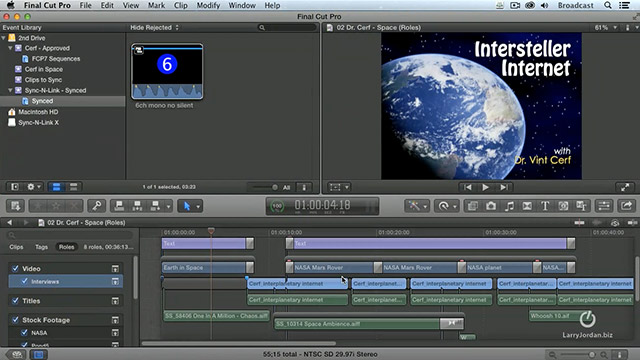This screenshot has height=360, width=640.
Task: Toggle the Inspector sliders icon
Action: pyautogui.click(x=604, y=206)
